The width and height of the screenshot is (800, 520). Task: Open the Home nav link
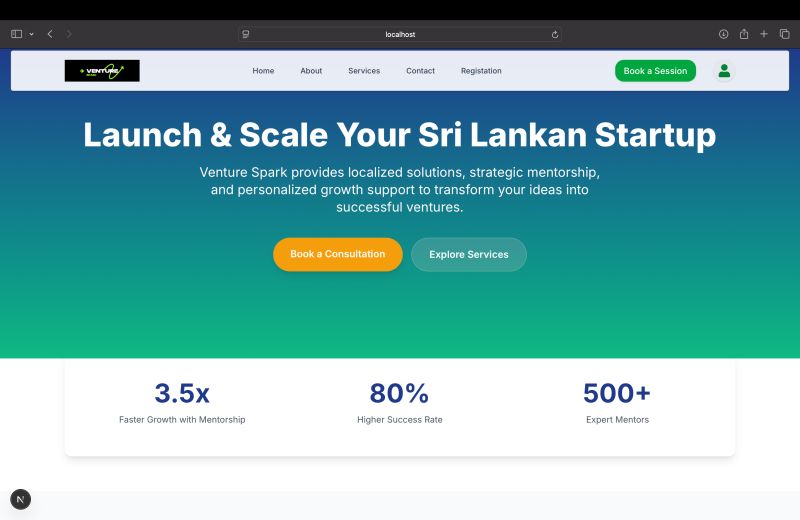[x=263, y=71]
